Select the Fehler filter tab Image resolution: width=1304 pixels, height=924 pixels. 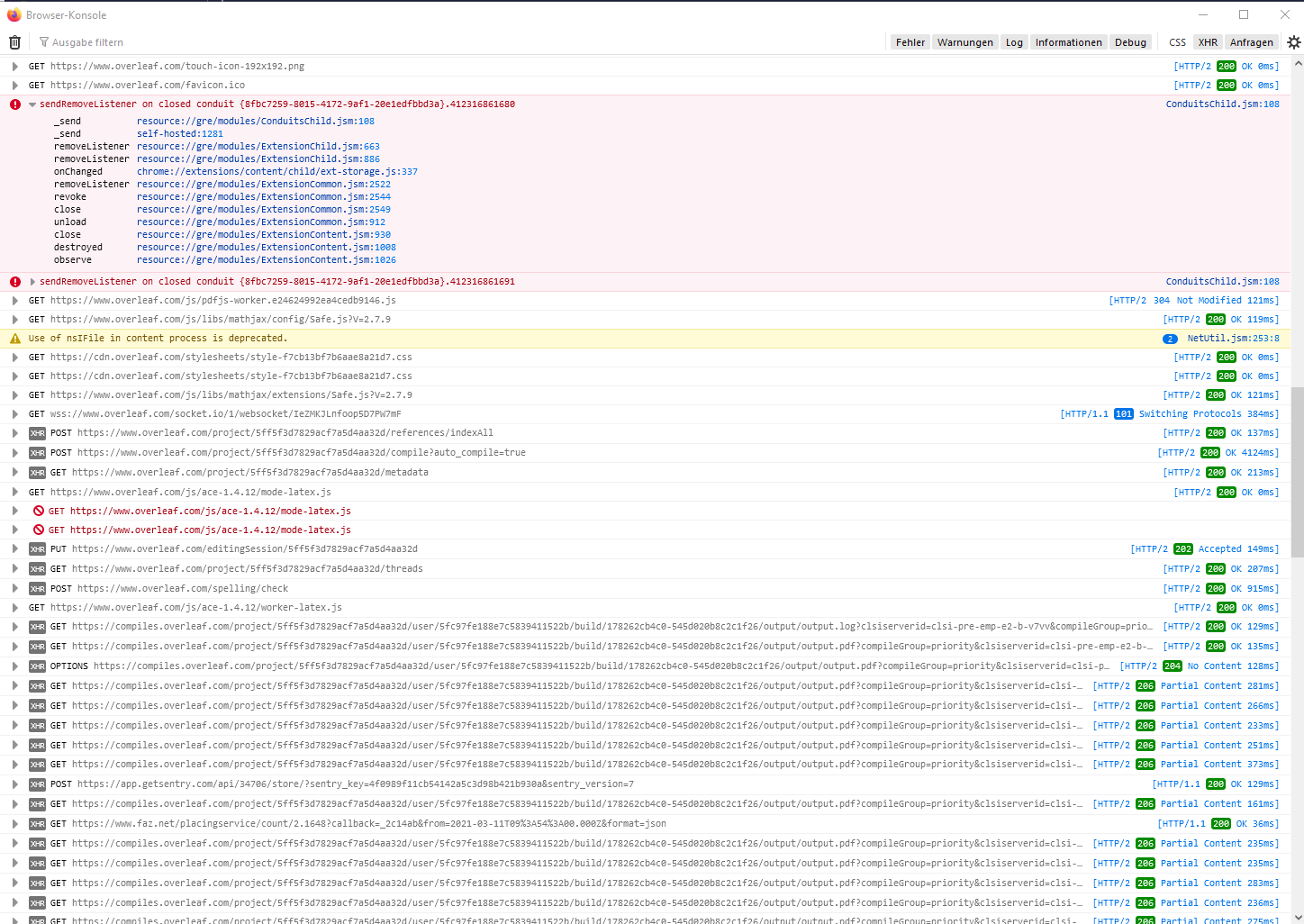point(910,41)
